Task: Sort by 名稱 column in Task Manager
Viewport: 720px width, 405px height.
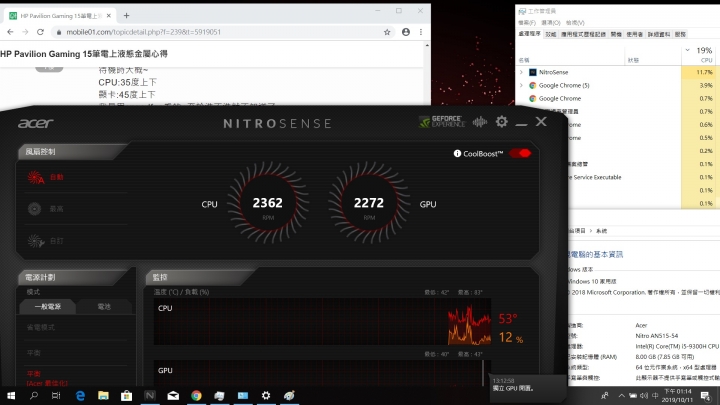Action: pos(524,60)
